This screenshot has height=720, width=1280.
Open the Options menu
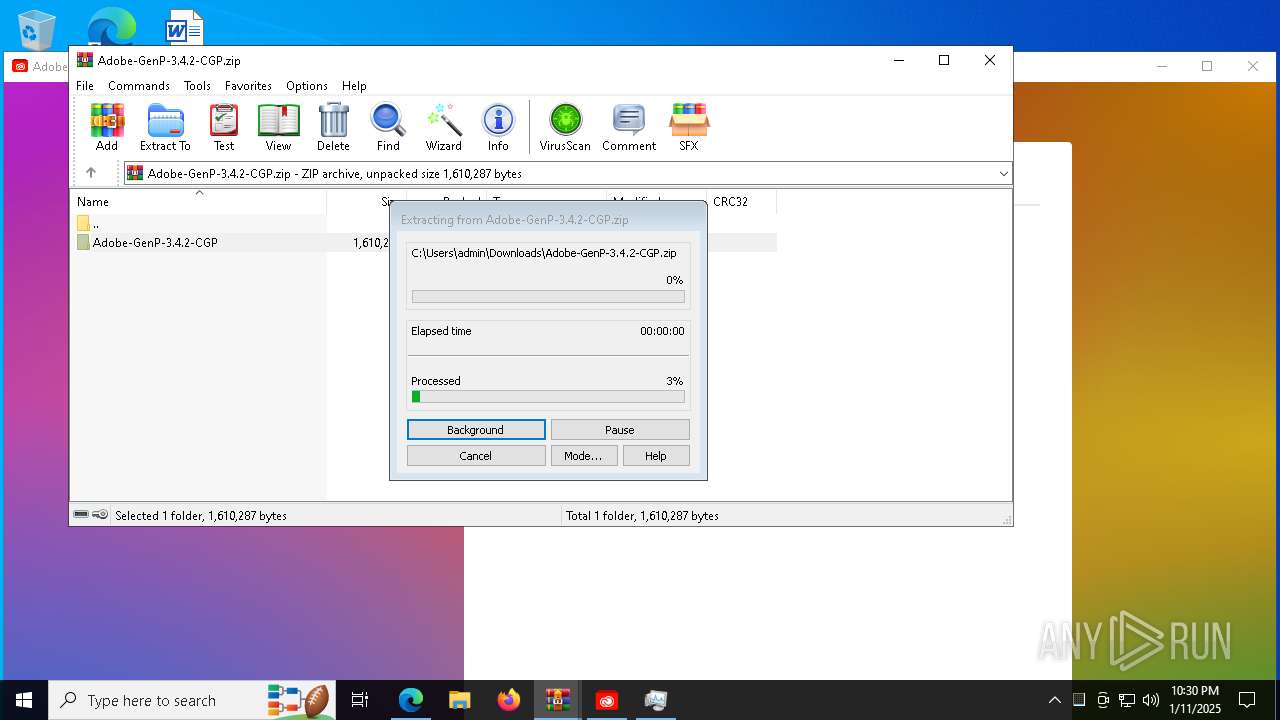307,86
